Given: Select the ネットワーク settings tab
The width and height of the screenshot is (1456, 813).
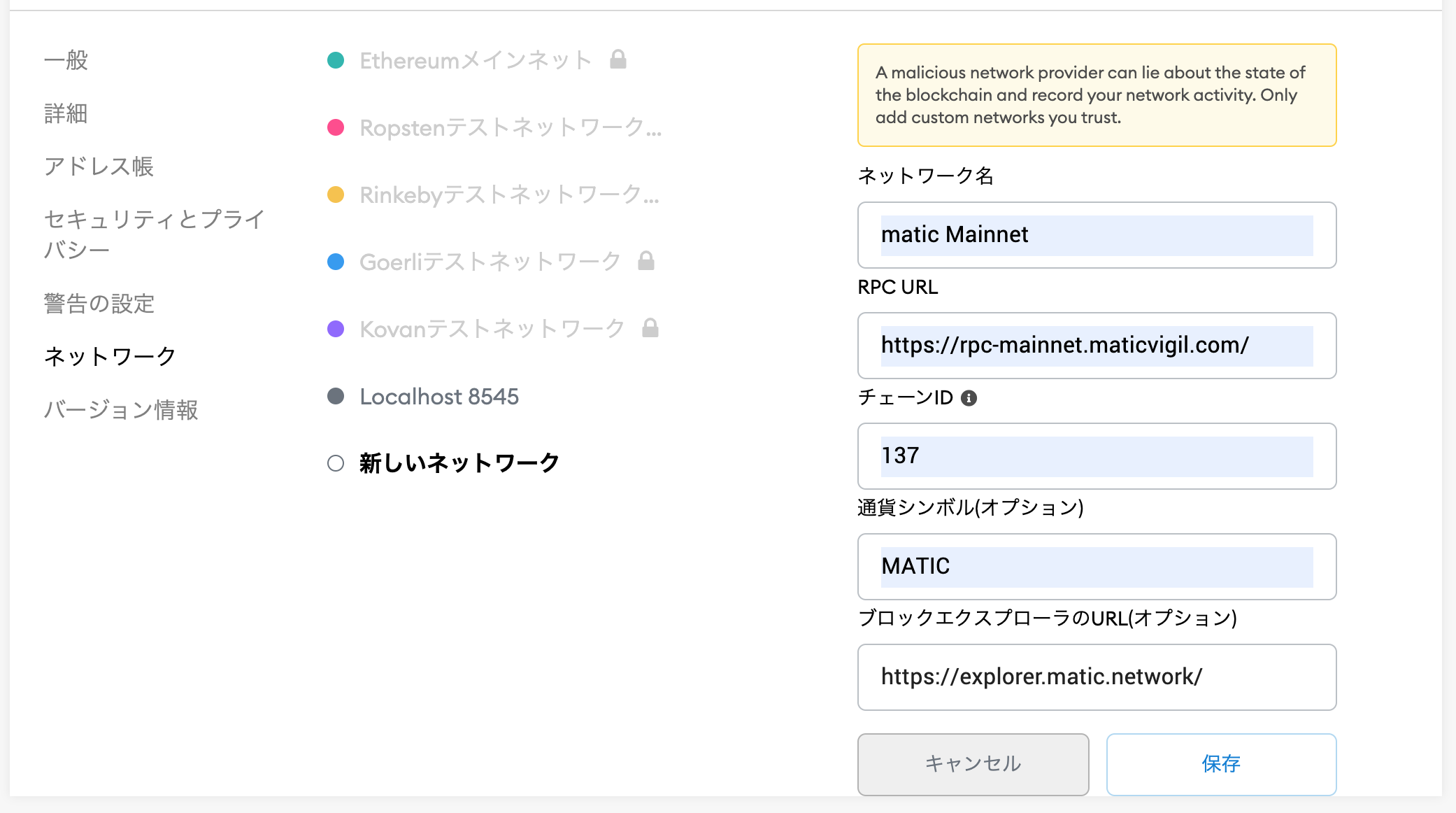Looking at the screenshot, I should (110, 356).
